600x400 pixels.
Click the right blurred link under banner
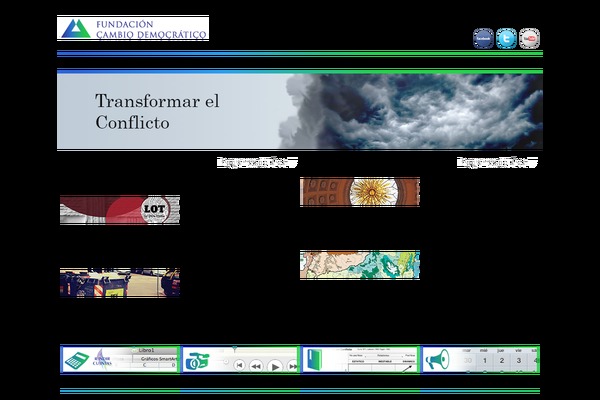click(x=498, y=161)
